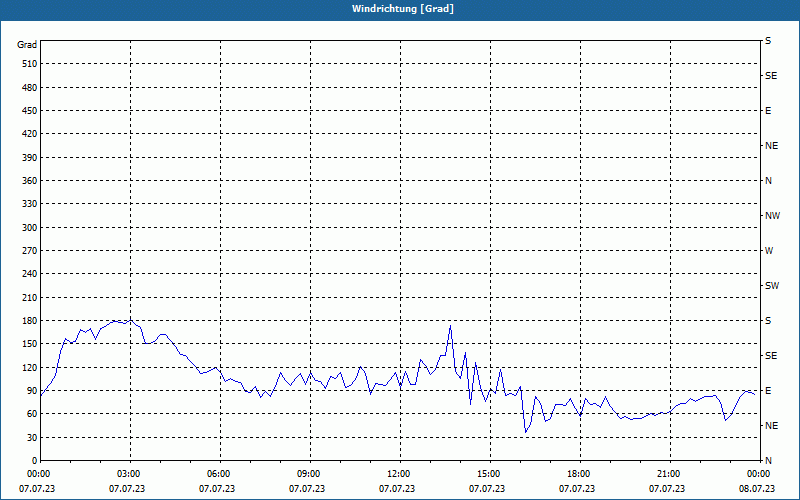Pick the 09:00 time axis label
The height and width of the screenshot is (500, 800).
(x=307, y=474)
